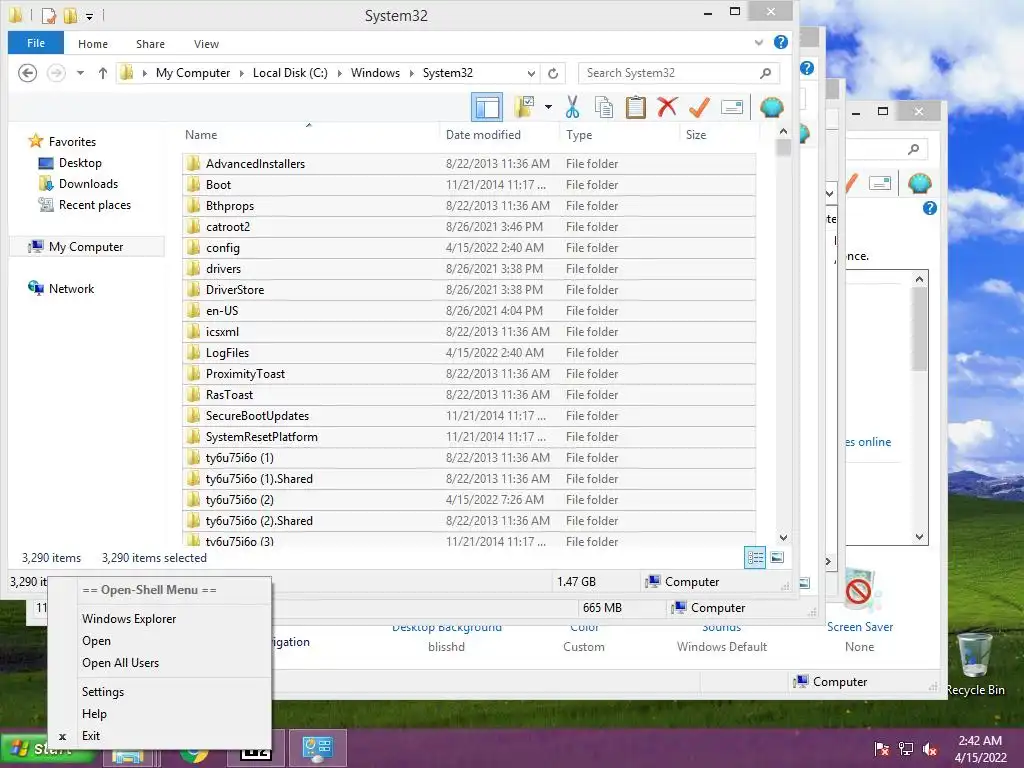The width and height of the screenshot is (1024, 768).
Task: Open the File ribbon tab
Action: [36, 43]
